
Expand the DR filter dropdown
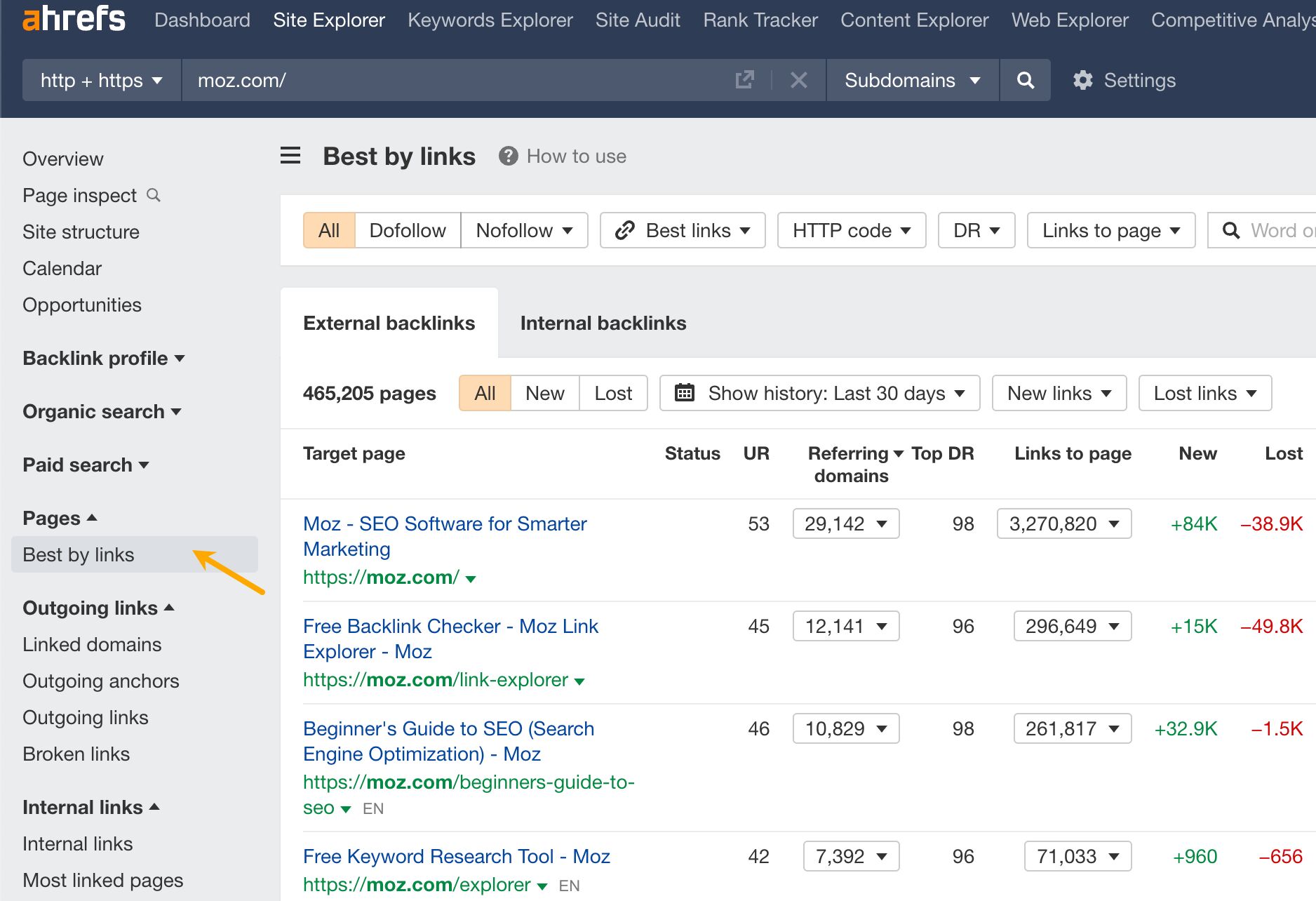pos(975,229)
